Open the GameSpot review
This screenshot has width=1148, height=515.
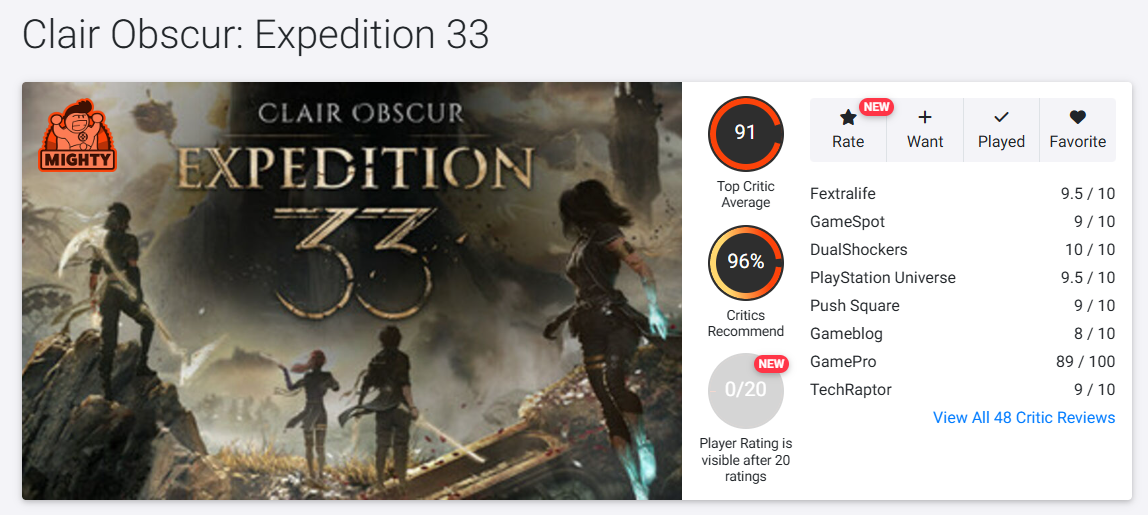coord(963,222)
